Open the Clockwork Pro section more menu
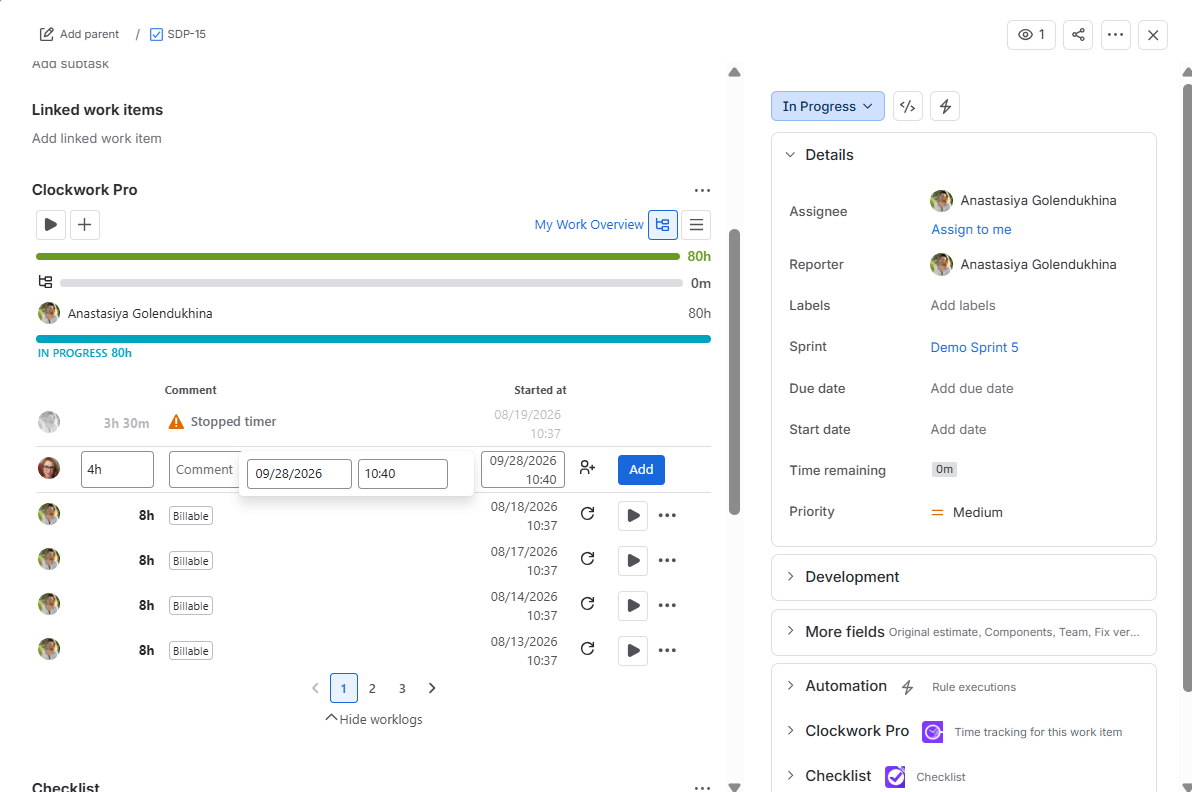 (x=702, y=190)
